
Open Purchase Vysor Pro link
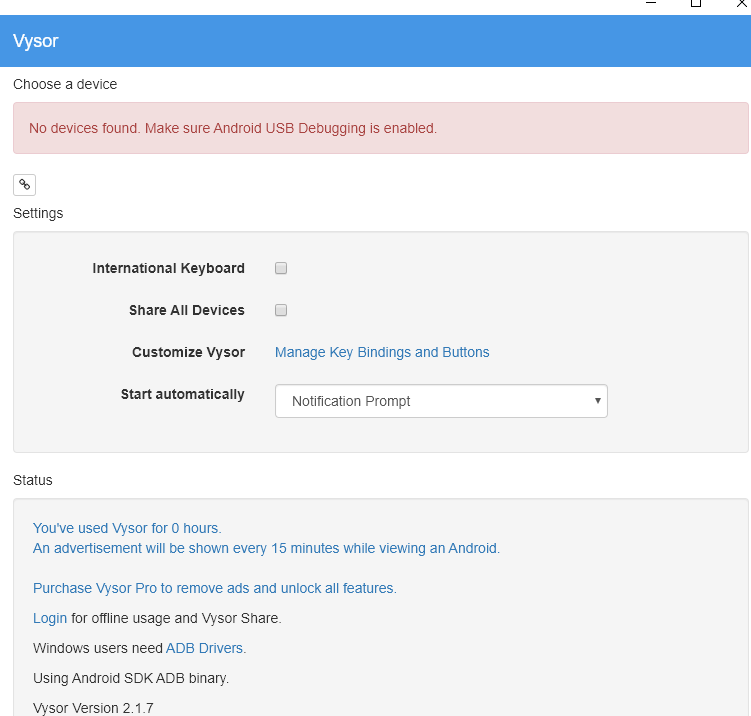pyautogui.click(x=215, y=588)
